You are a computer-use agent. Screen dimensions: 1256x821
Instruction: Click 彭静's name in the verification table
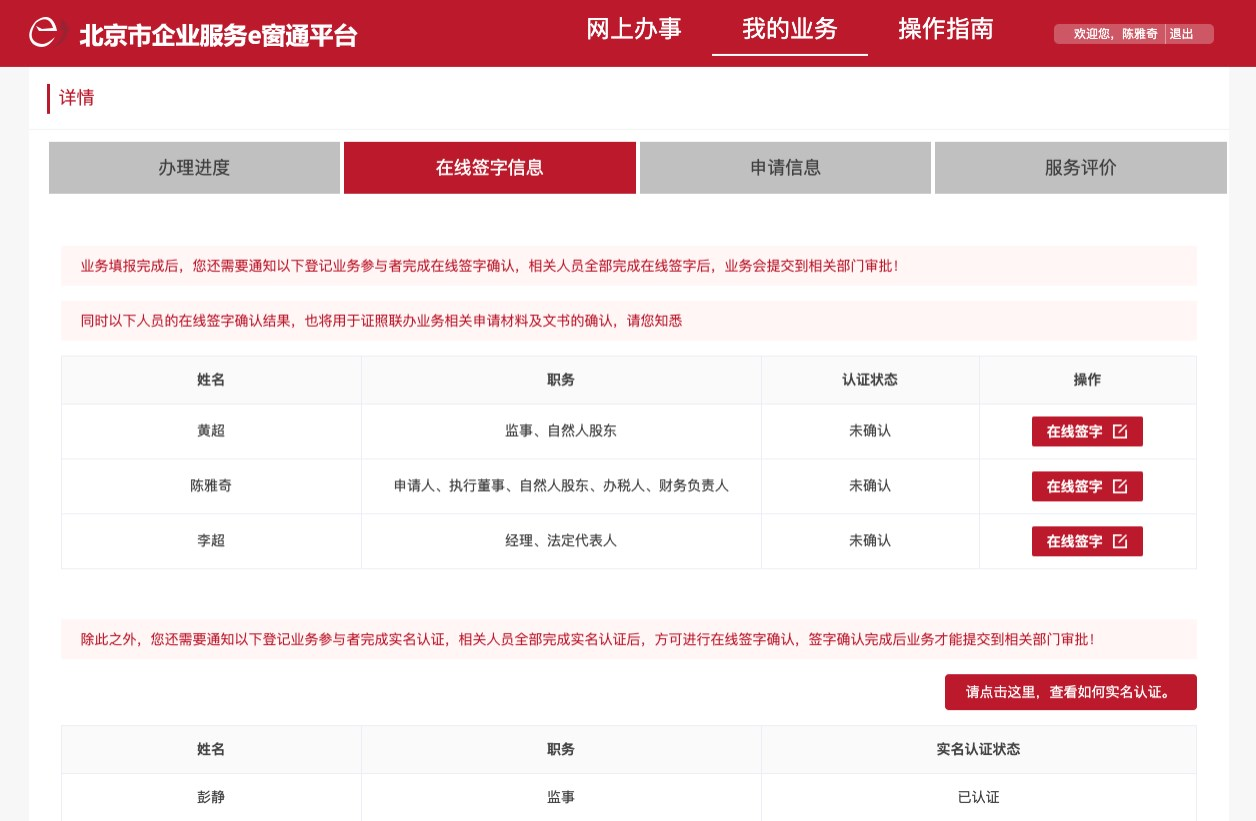pos(211,797)
